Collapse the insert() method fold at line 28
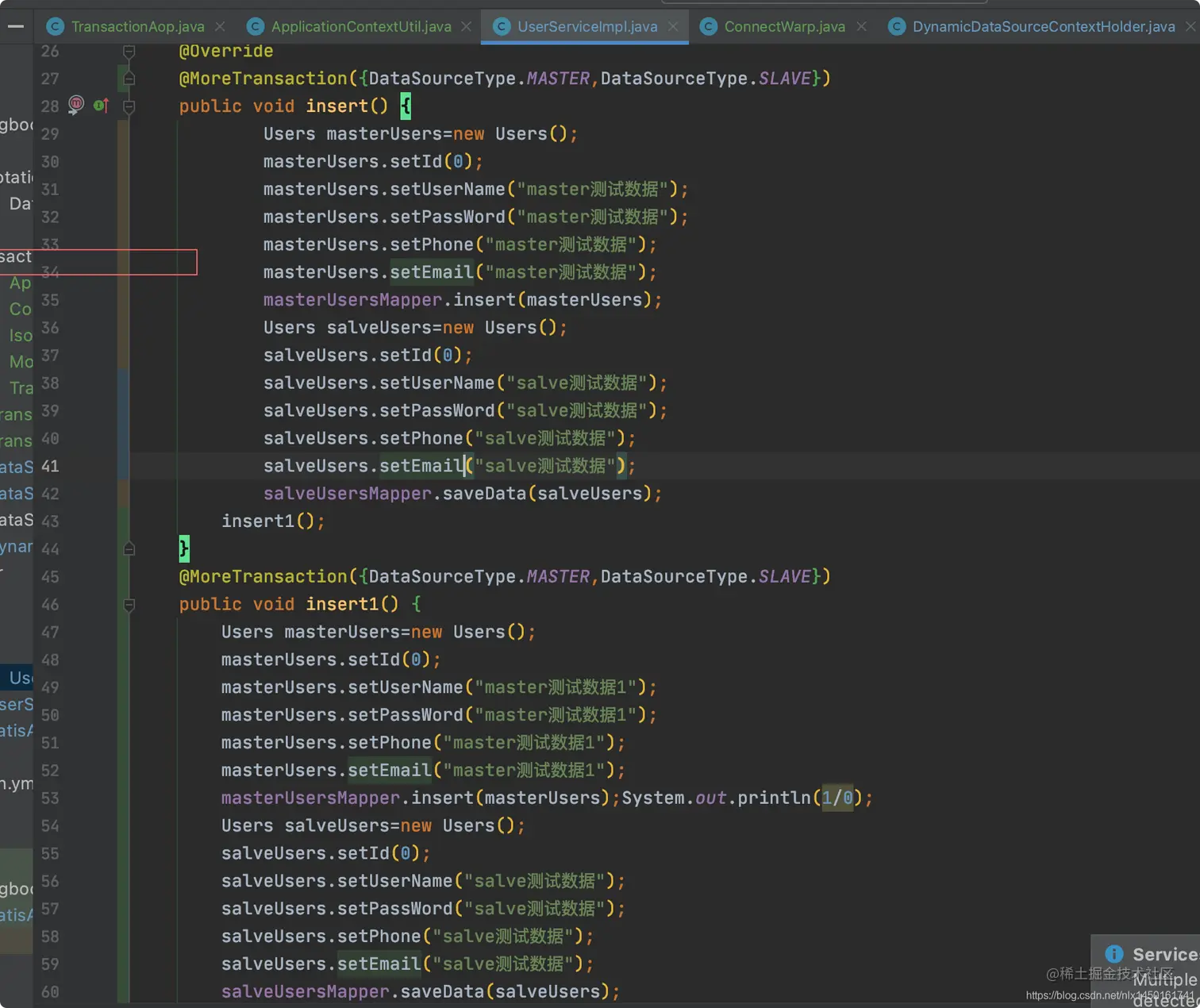The image size is (1200, 1008). (129, 106)
